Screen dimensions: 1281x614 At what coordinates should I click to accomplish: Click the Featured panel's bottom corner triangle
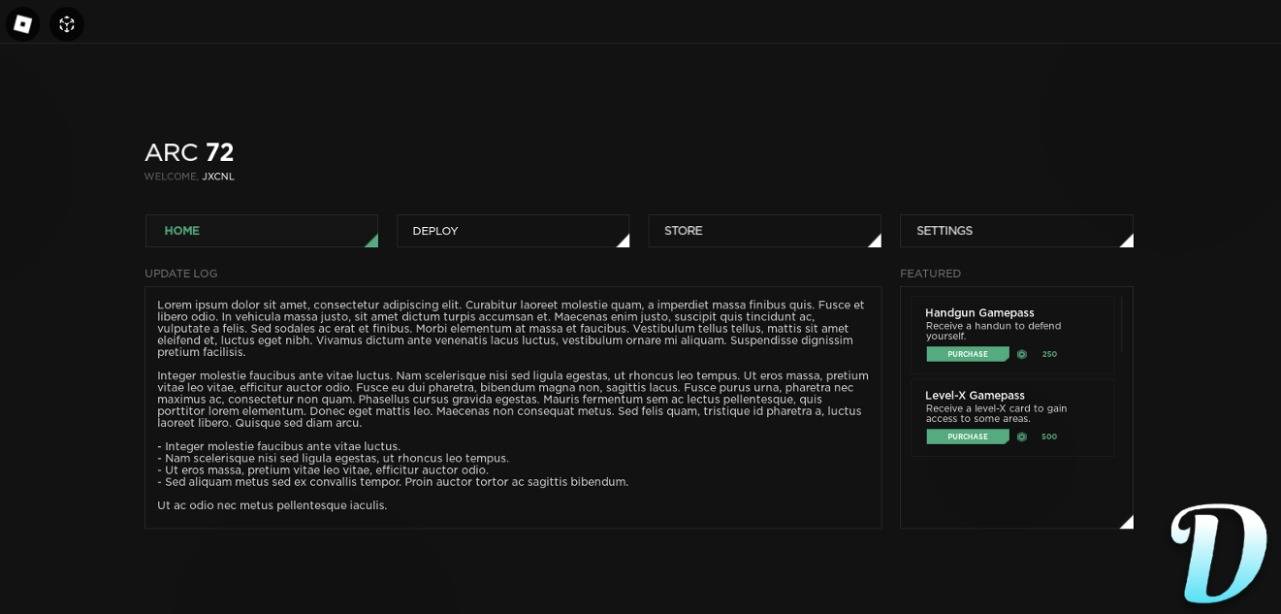tap(1127, 522)
